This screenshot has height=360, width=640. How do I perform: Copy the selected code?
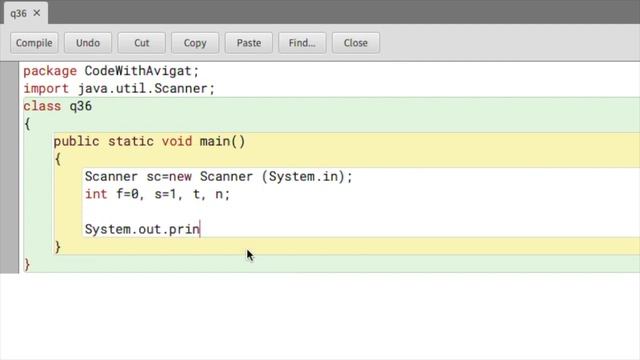click(195, 43)
